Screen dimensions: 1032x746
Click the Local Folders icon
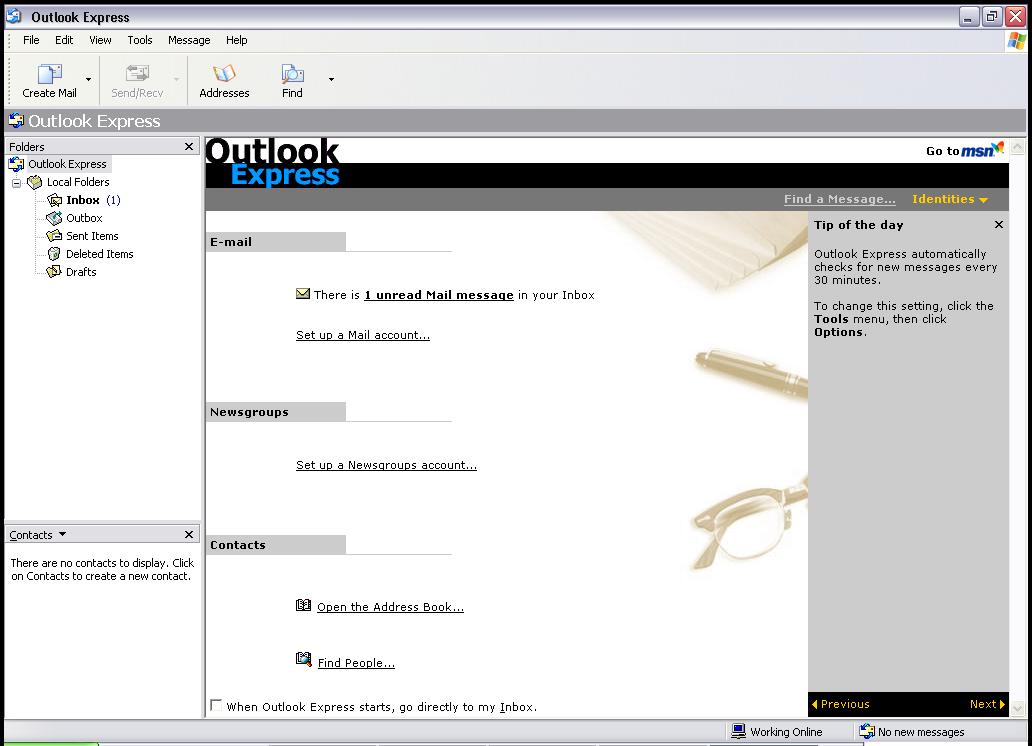pyautogui.click(x=34, y=182)
